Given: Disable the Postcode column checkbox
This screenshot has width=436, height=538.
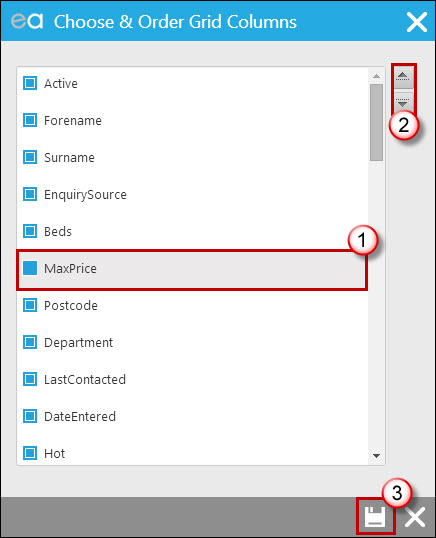Looking at the screenshot, I should point(30,305).
